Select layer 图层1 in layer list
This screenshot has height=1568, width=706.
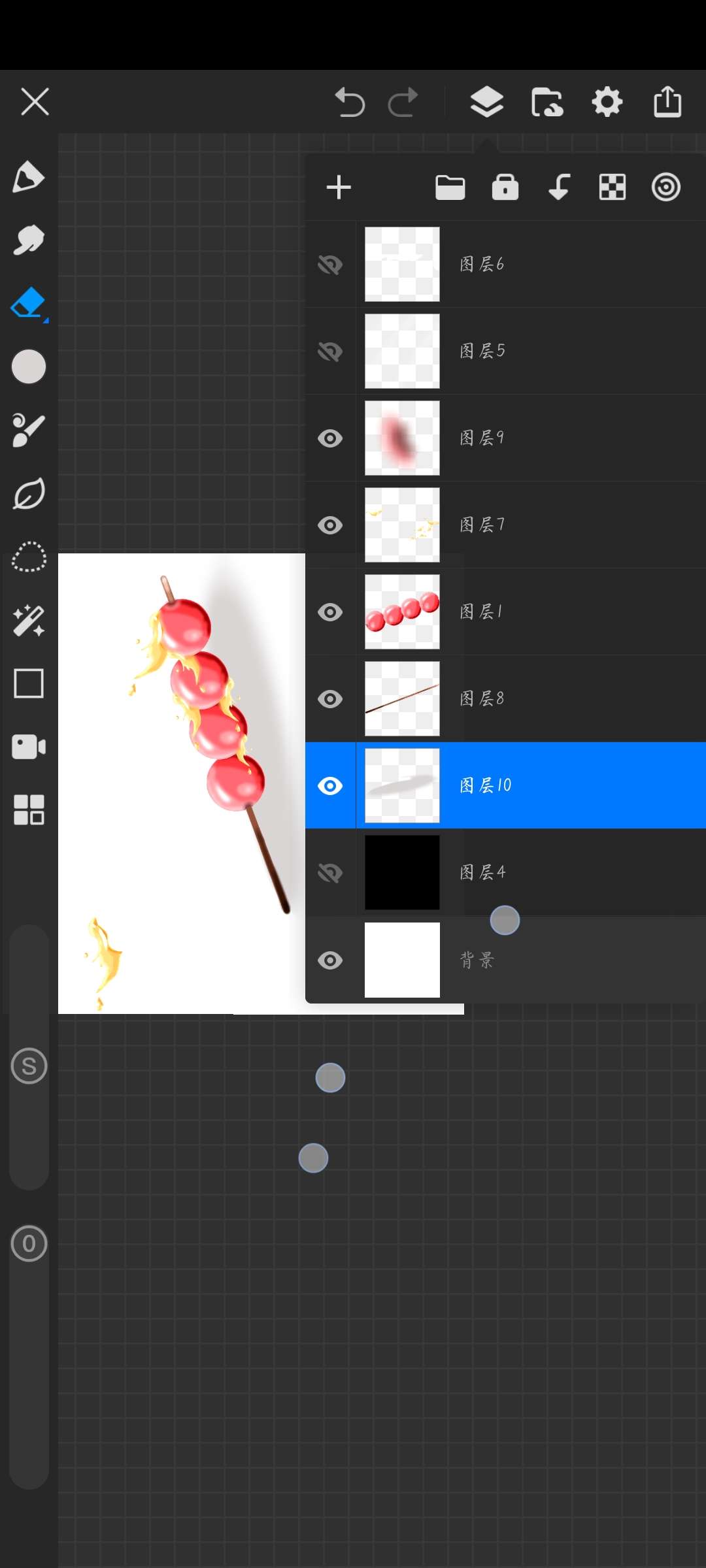[523, 612]
